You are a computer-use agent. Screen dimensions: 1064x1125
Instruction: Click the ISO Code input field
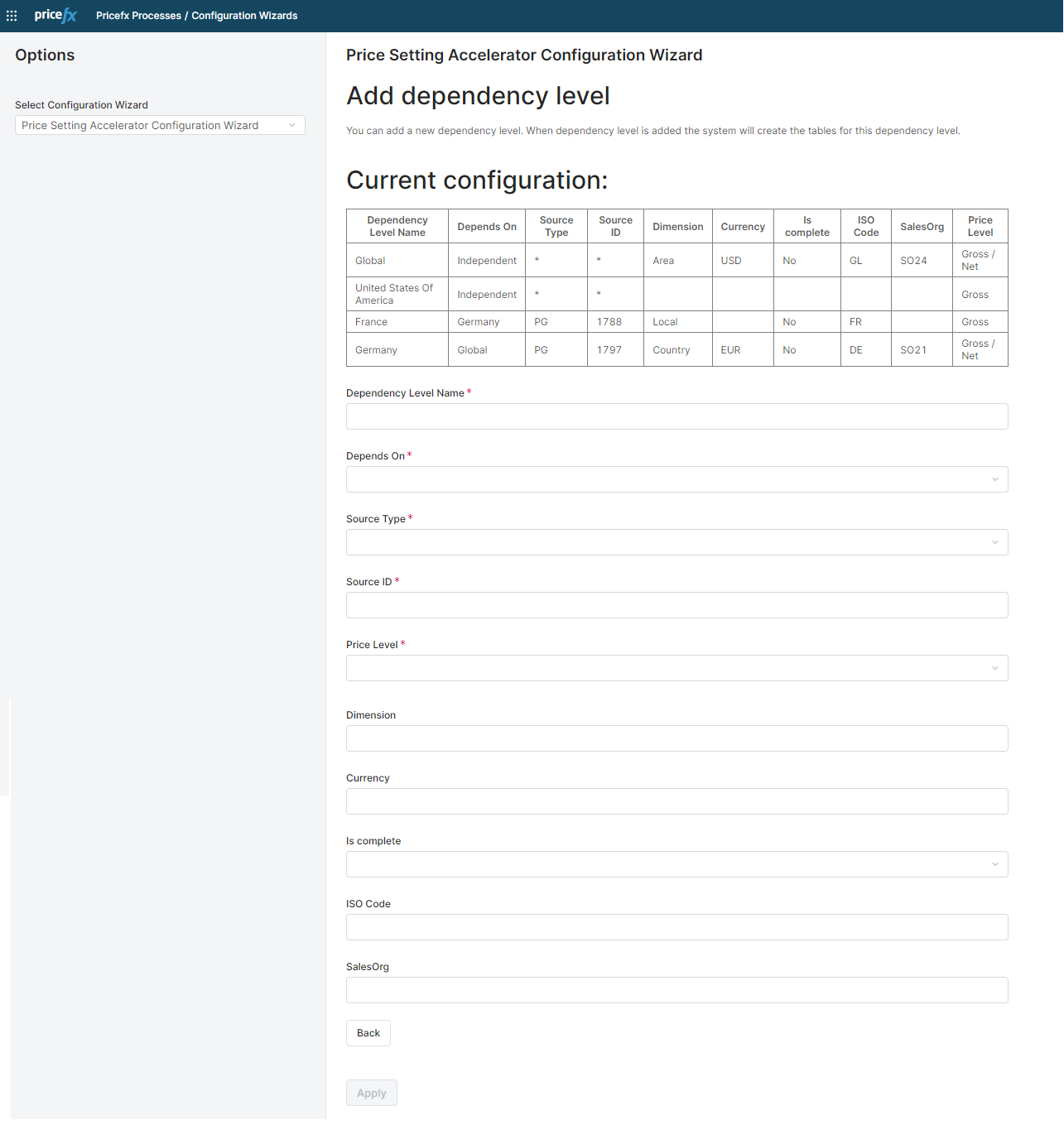point(676,927)
